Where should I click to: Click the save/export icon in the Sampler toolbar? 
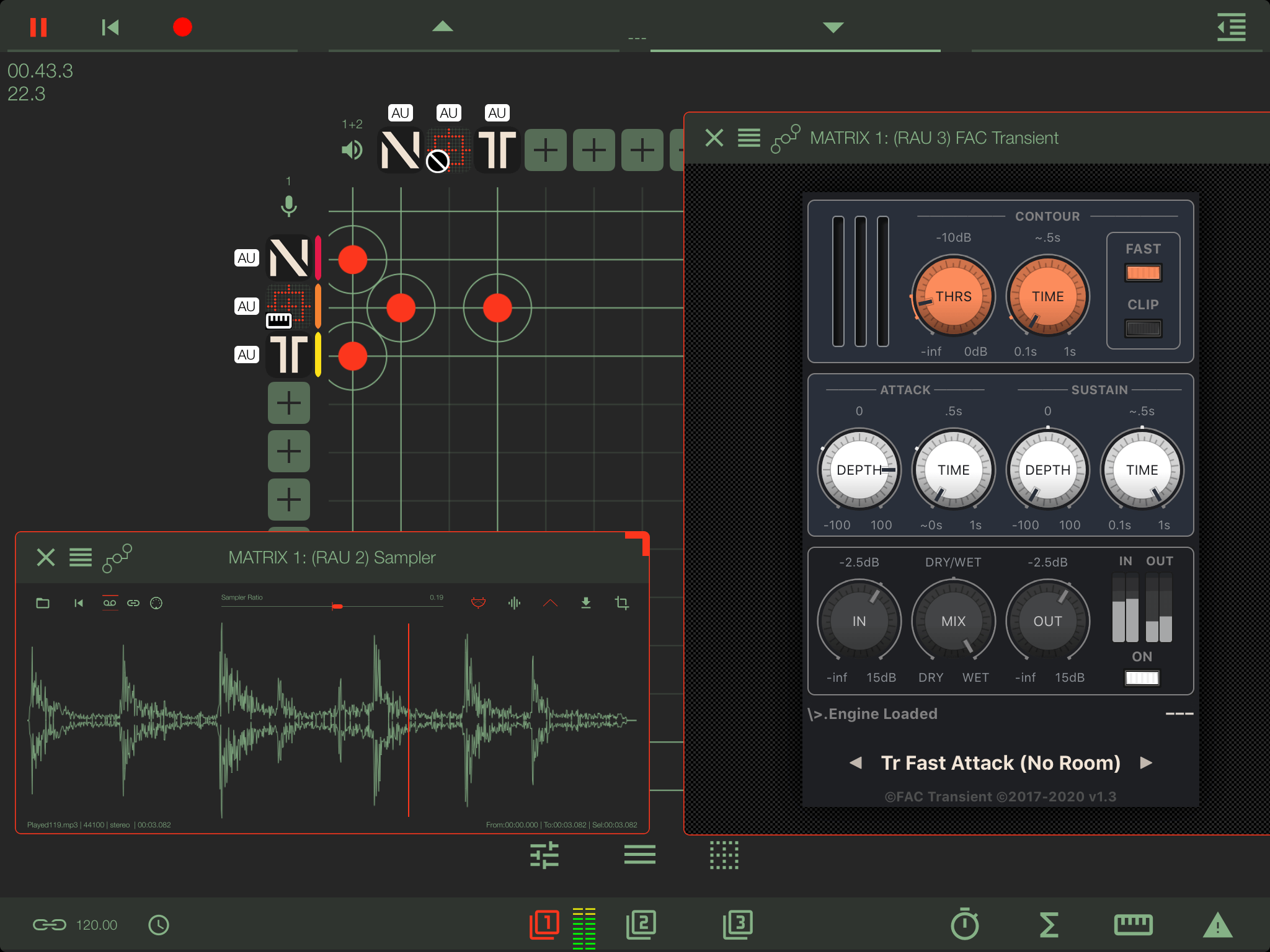point(585,602)
